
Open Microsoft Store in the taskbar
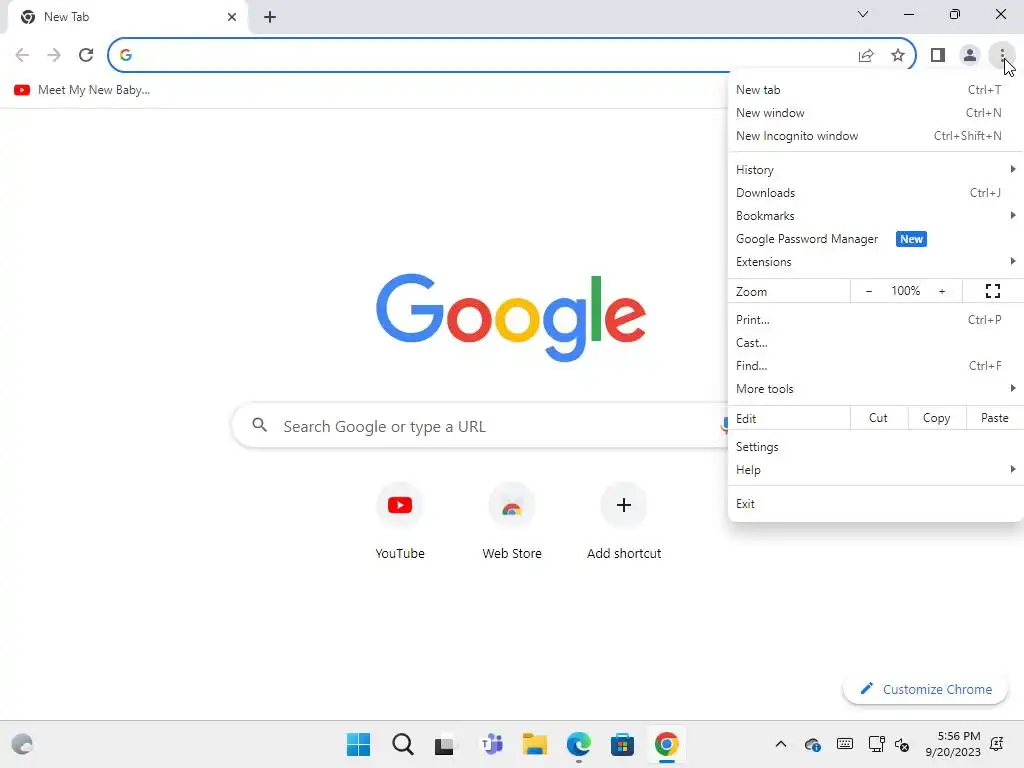(x=622, y=744)
